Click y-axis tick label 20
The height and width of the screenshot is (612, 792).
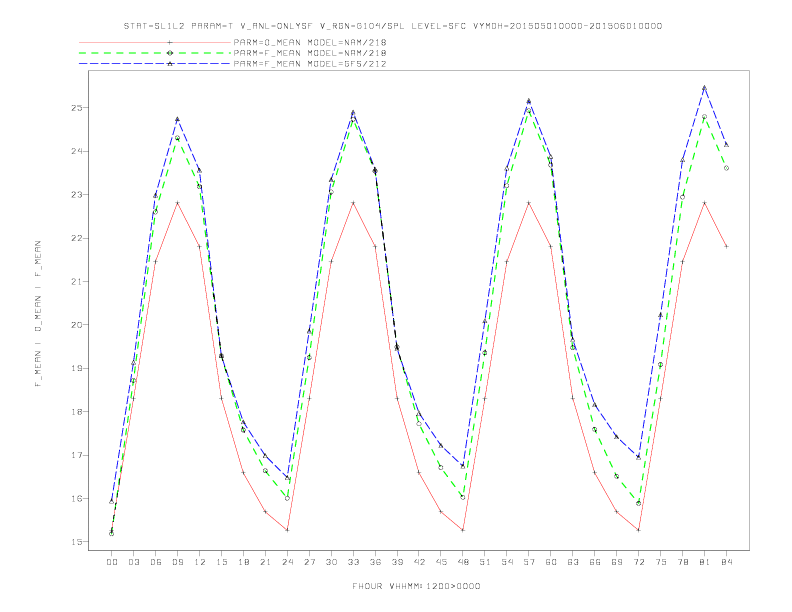tap(76, 325)
